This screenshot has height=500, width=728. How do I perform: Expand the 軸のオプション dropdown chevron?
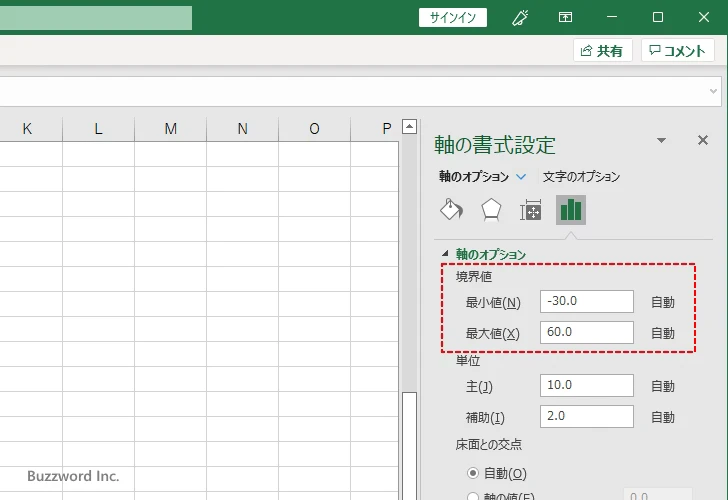pos(521,176)
